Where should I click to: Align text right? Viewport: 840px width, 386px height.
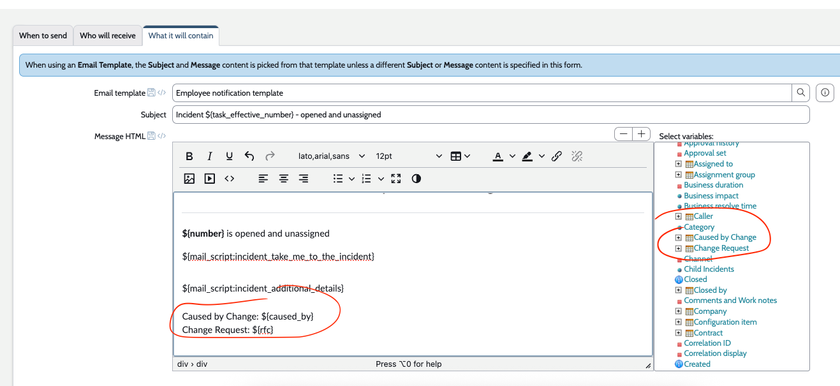pos(303,178)
